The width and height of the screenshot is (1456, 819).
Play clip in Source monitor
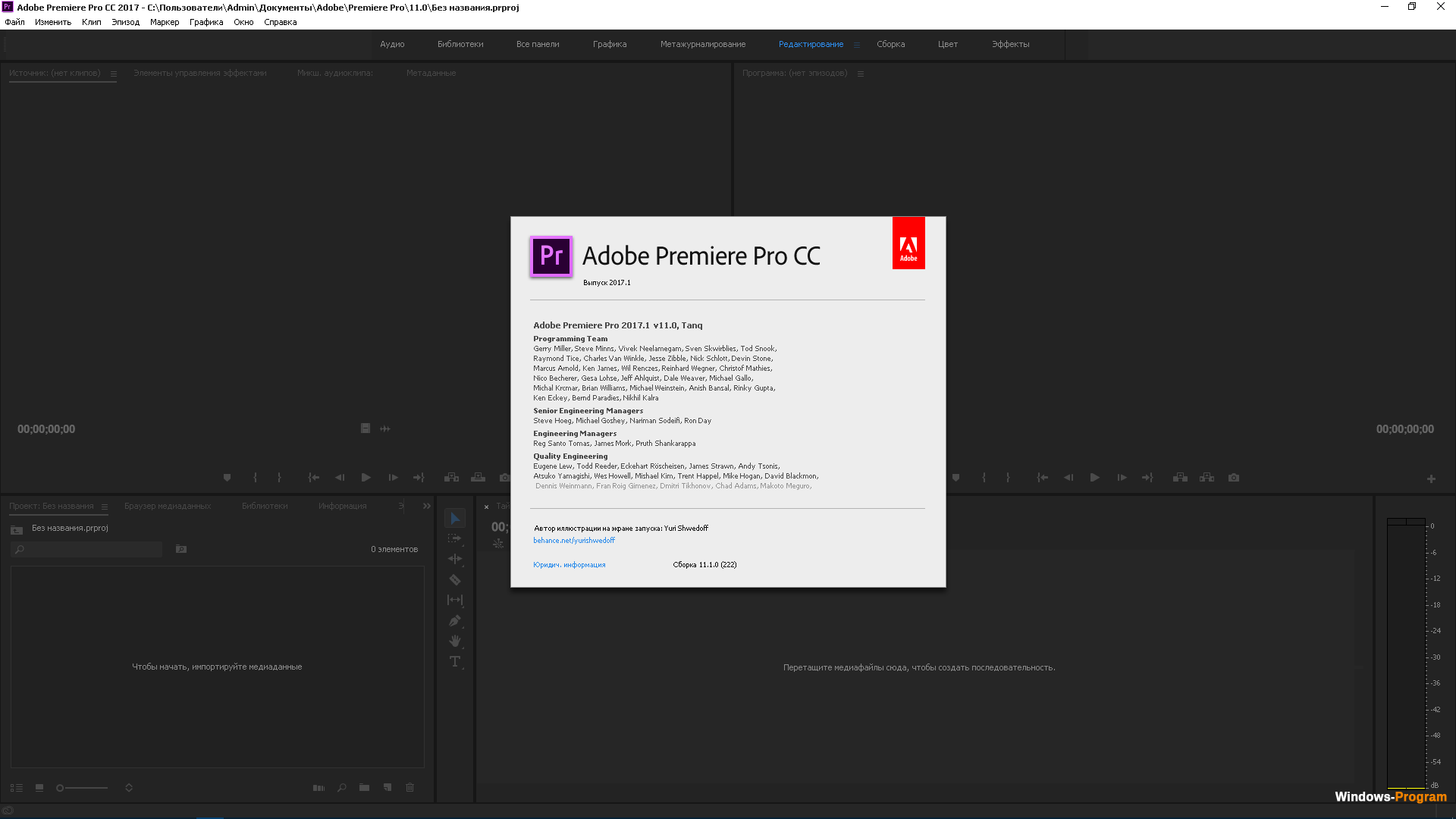(366, 478)
